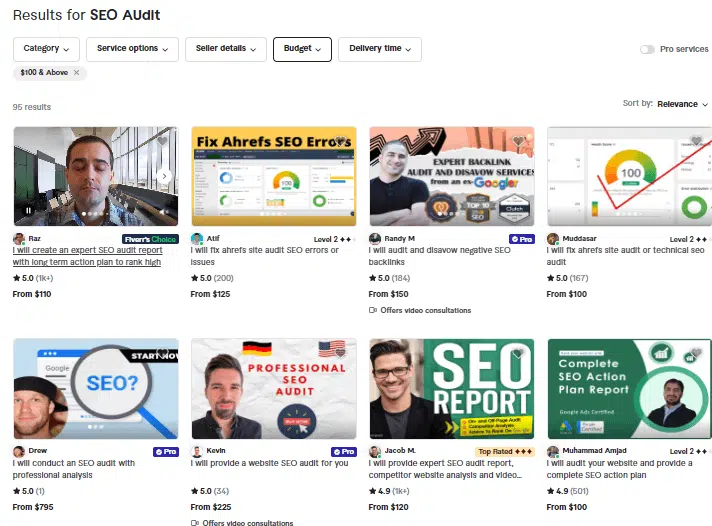
Task: Toggle the Pro services switch
Action: [648, 49]
